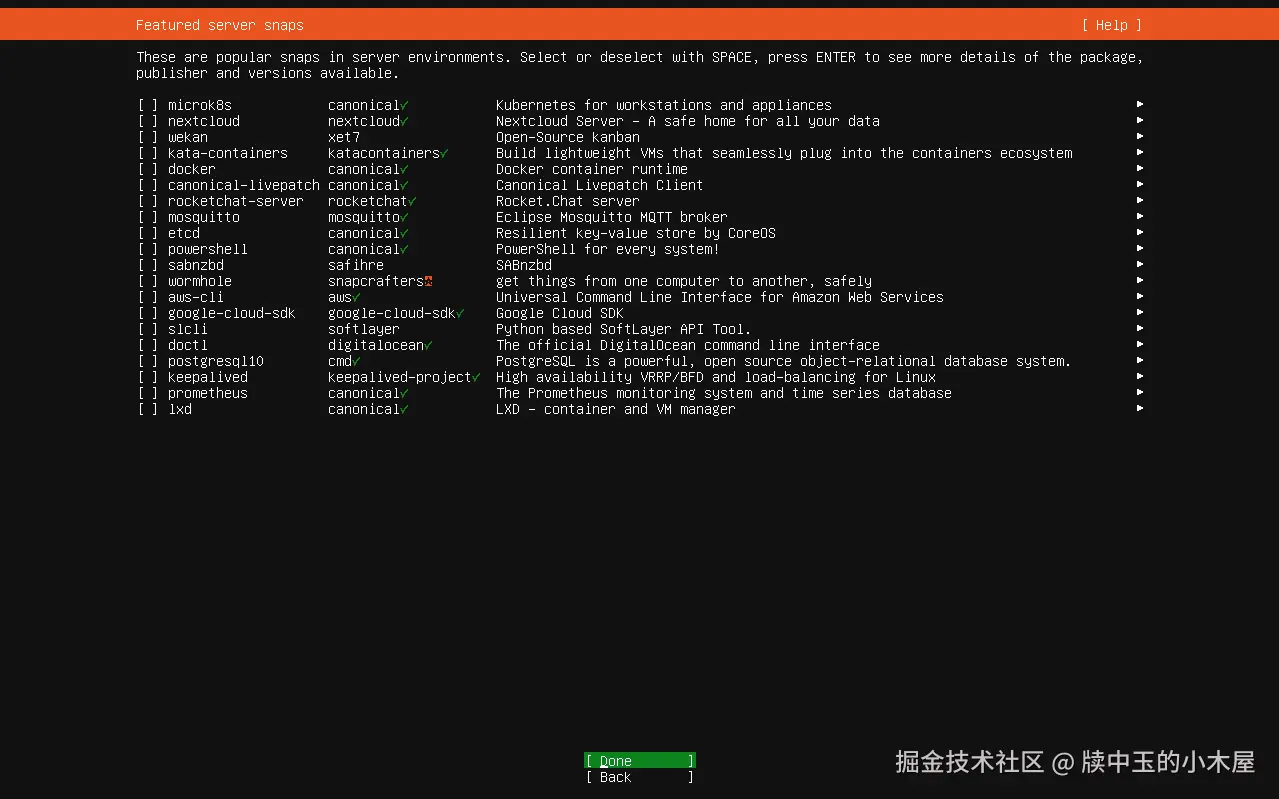Expand details arrow for wekan row
Screen dimensions: 1279x799
tap(1140, 136)
